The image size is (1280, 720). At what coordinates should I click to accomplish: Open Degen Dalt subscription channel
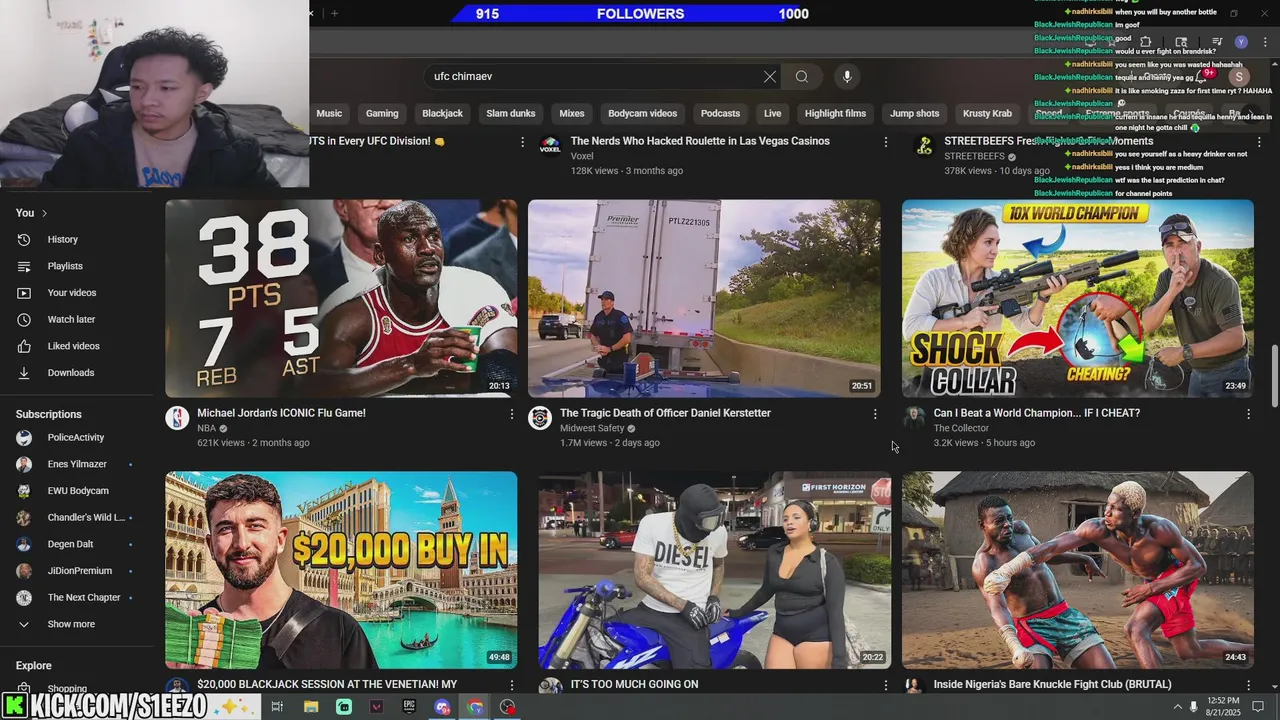[x=68, y=544]
